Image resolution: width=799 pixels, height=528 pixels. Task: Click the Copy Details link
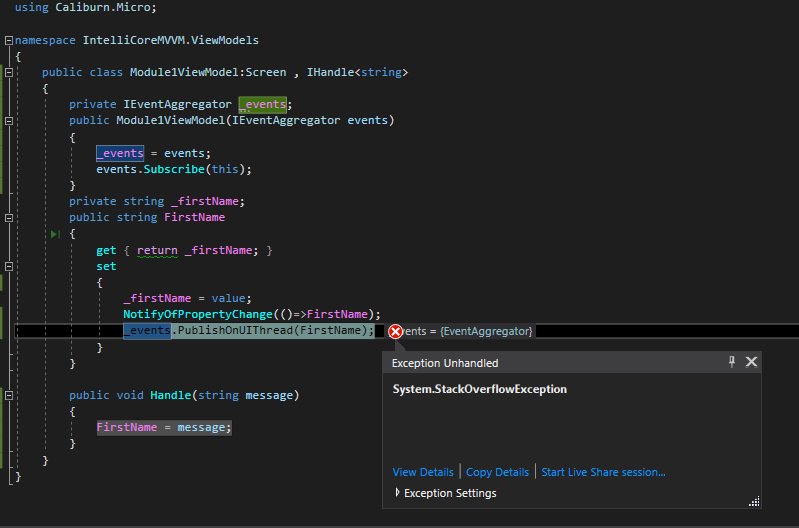497,472
